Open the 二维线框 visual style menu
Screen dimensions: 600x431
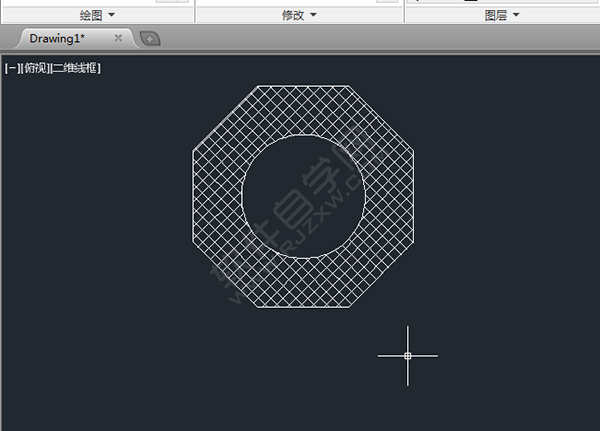click(75, 69)
